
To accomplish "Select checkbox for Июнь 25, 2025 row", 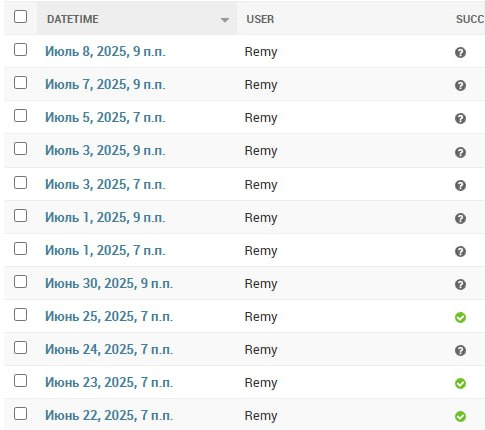I will (x=20, y=315).
